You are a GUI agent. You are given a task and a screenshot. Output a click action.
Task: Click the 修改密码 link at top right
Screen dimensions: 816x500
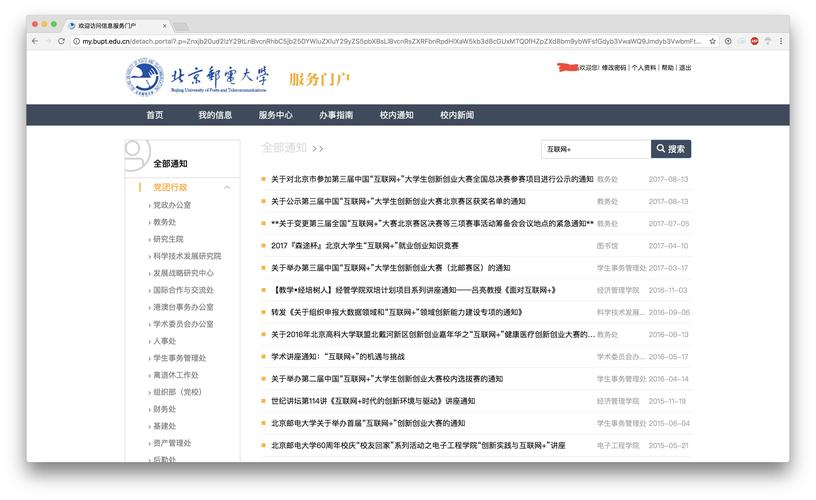click(x=614, y=68)
